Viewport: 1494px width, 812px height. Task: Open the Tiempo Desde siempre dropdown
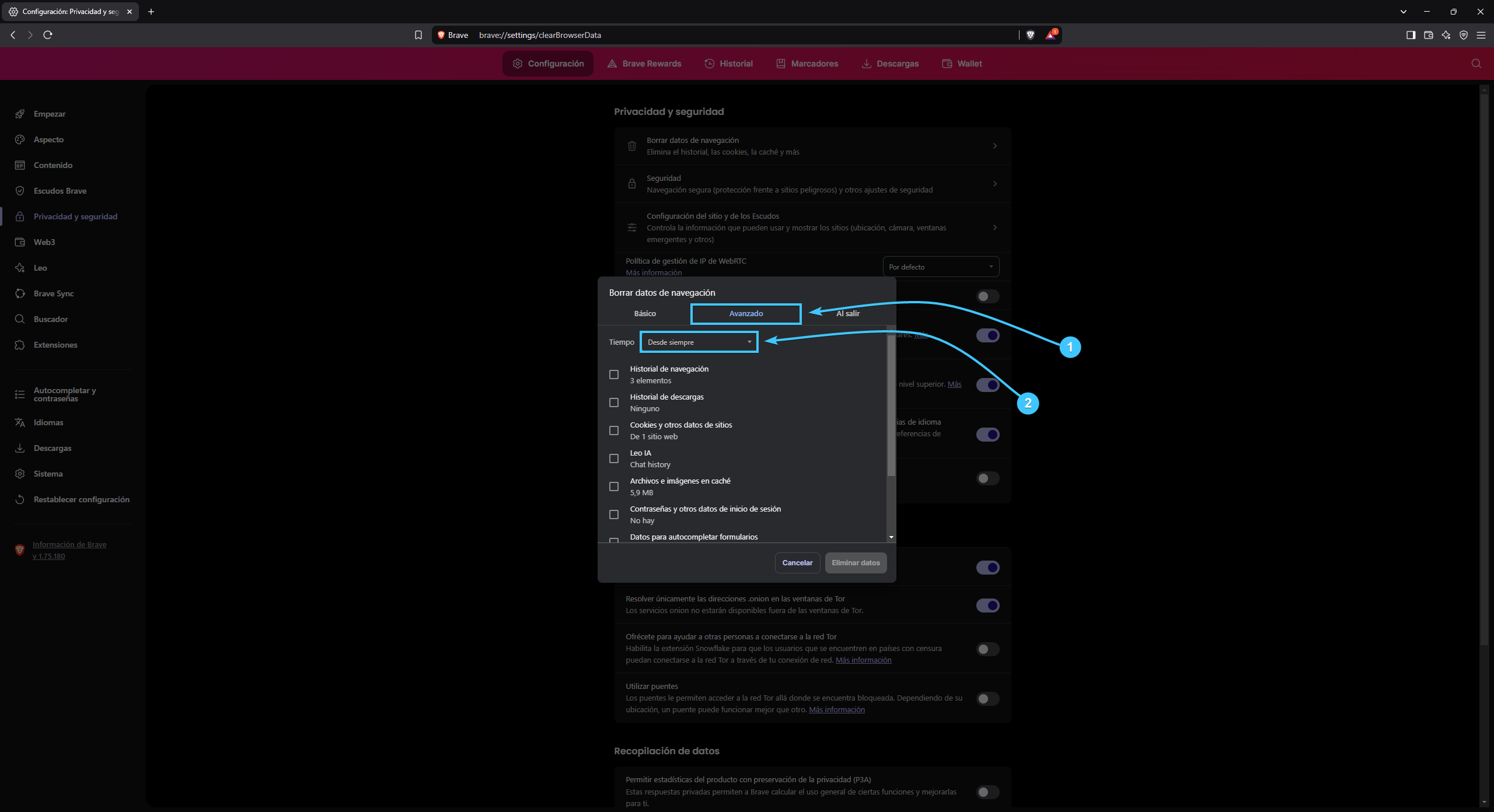699,342
